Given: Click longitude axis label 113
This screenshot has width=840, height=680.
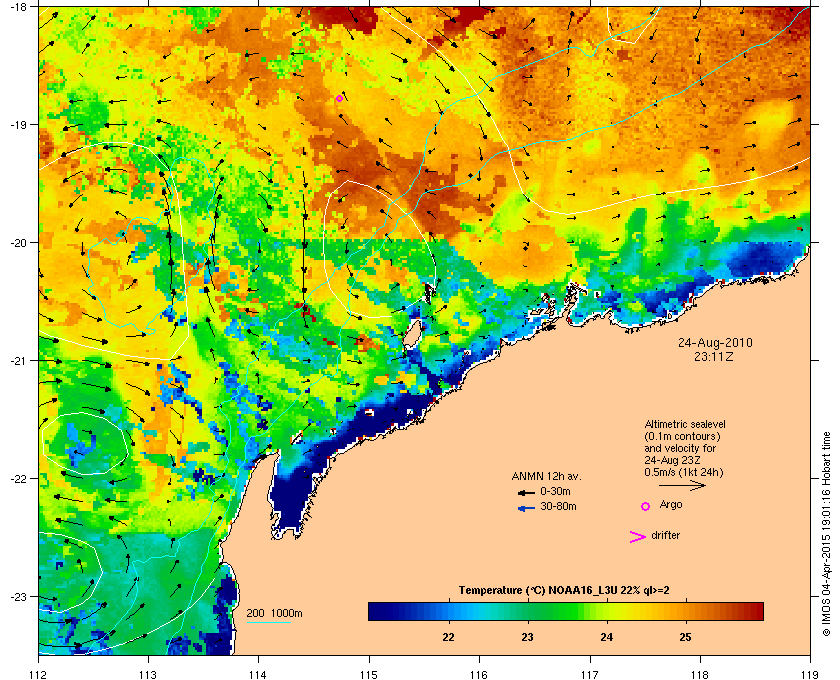Looking at the screenshot, I should point(148,674).
